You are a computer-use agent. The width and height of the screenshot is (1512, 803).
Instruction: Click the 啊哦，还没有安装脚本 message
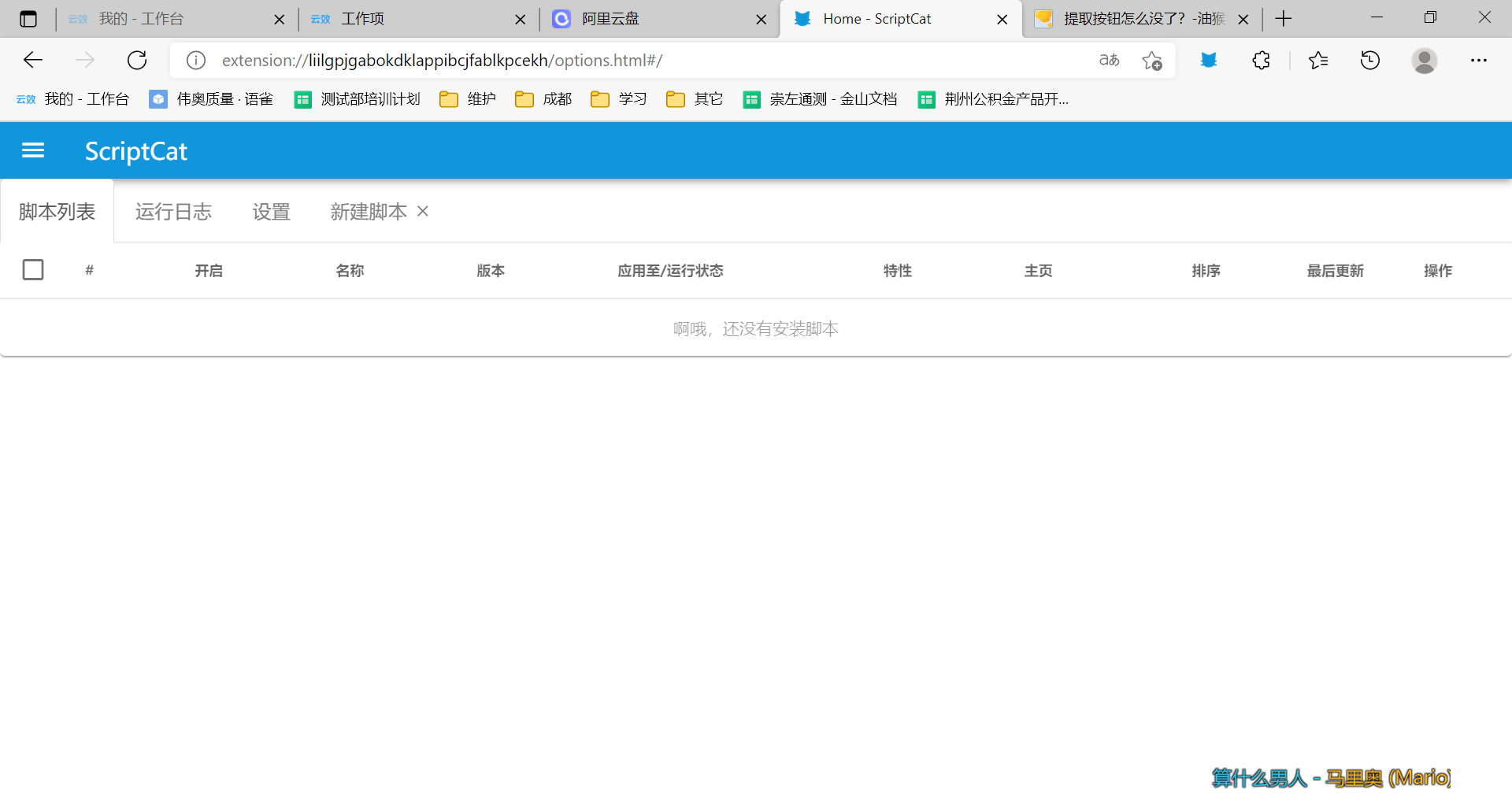(756, 329)
